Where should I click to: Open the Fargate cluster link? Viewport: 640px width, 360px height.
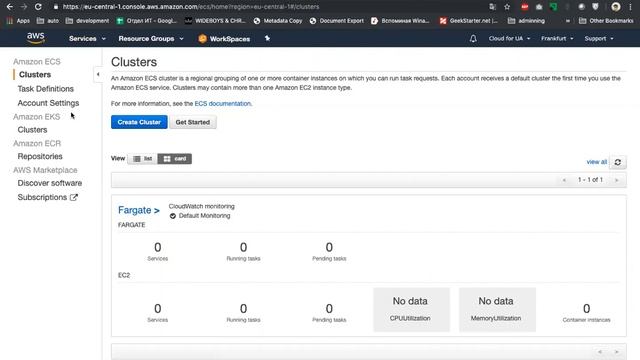click(138, 210)
